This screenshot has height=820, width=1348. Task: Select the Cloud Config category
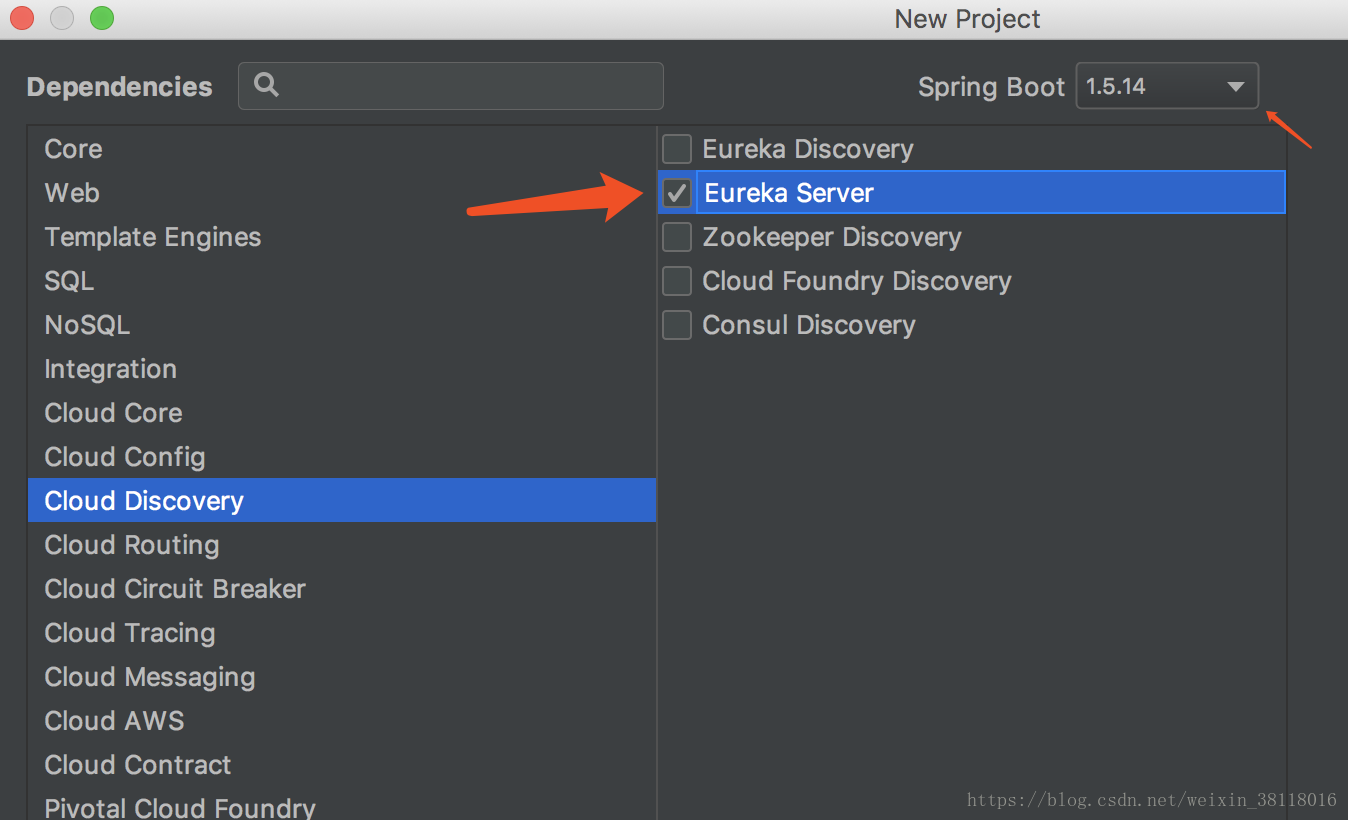[342, 457]
